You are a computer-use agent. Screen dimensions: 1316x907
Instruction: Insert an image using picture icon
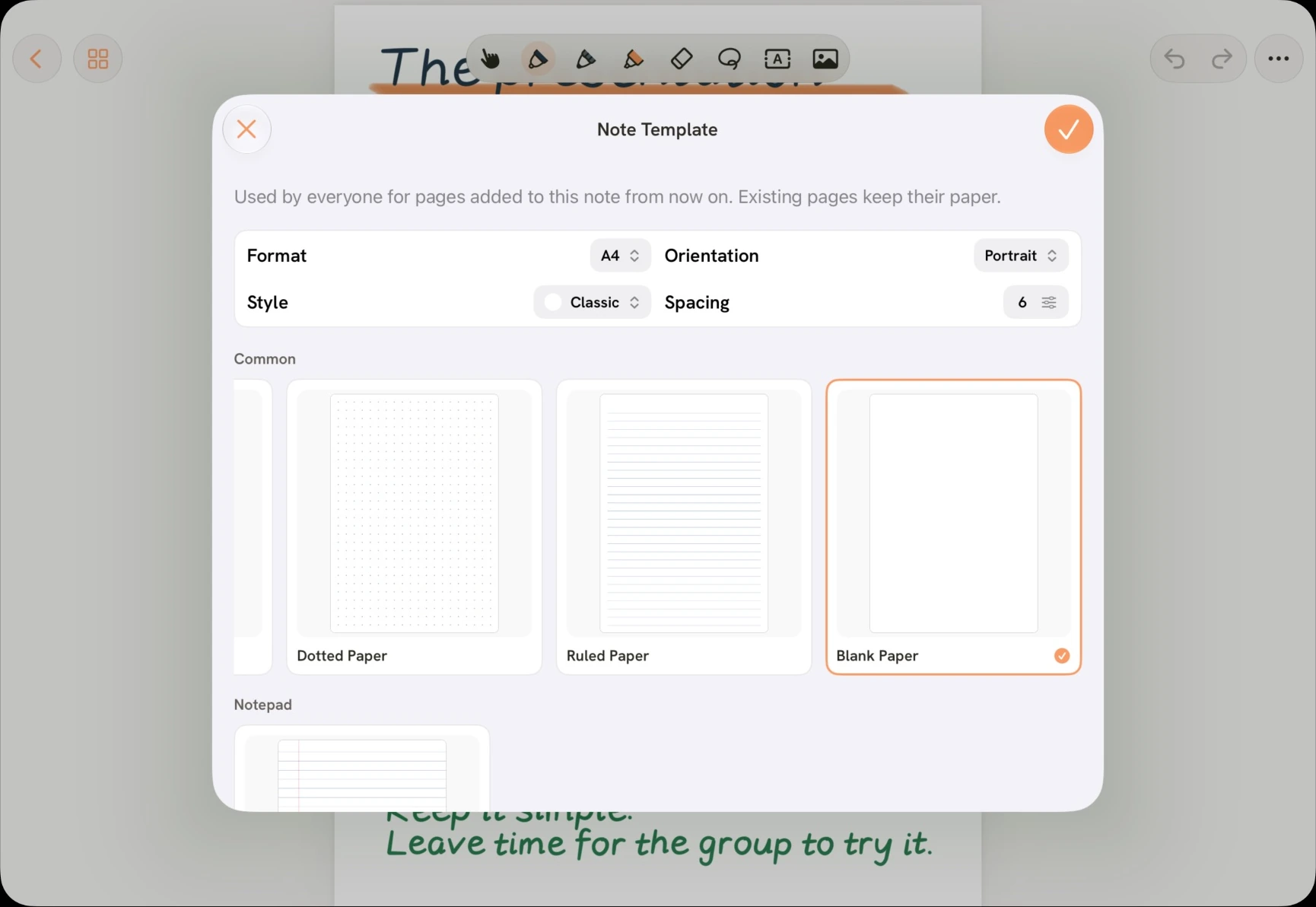tap(825, 59)
